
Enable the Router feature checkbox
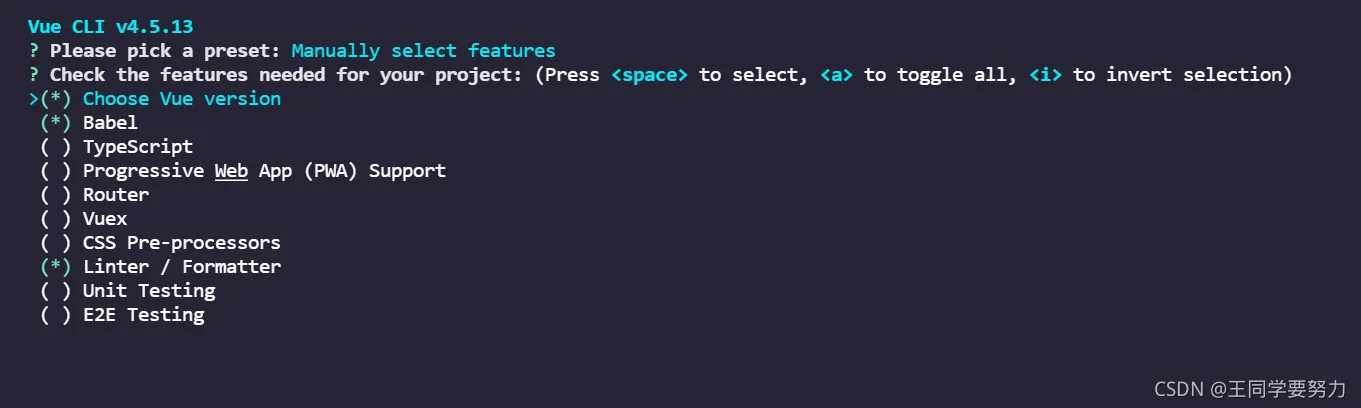(55, 195)
